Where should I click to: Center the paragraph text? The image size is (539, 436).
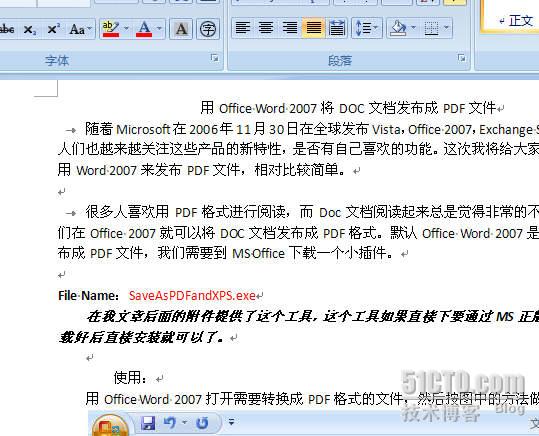(x=266, y=28)
